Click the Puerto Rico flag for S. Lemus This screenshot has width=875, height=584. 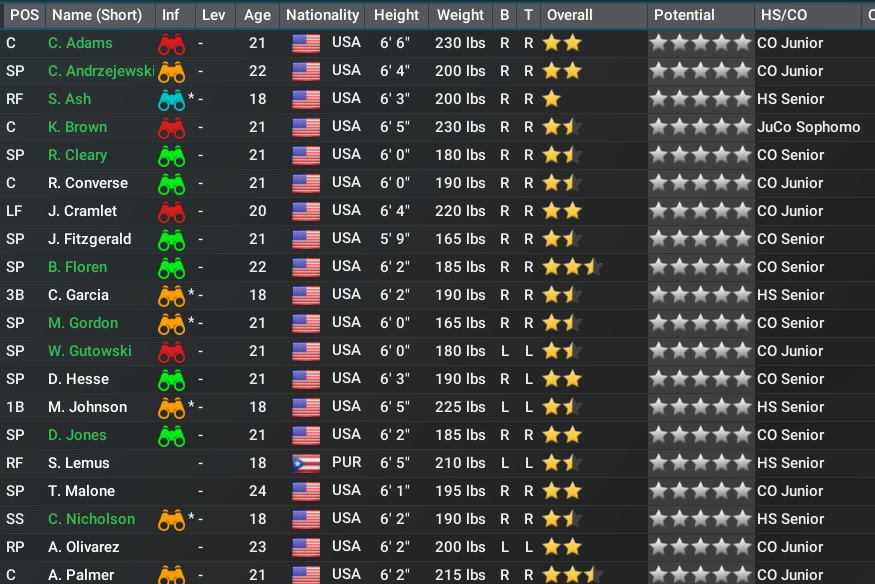point(305,464)
